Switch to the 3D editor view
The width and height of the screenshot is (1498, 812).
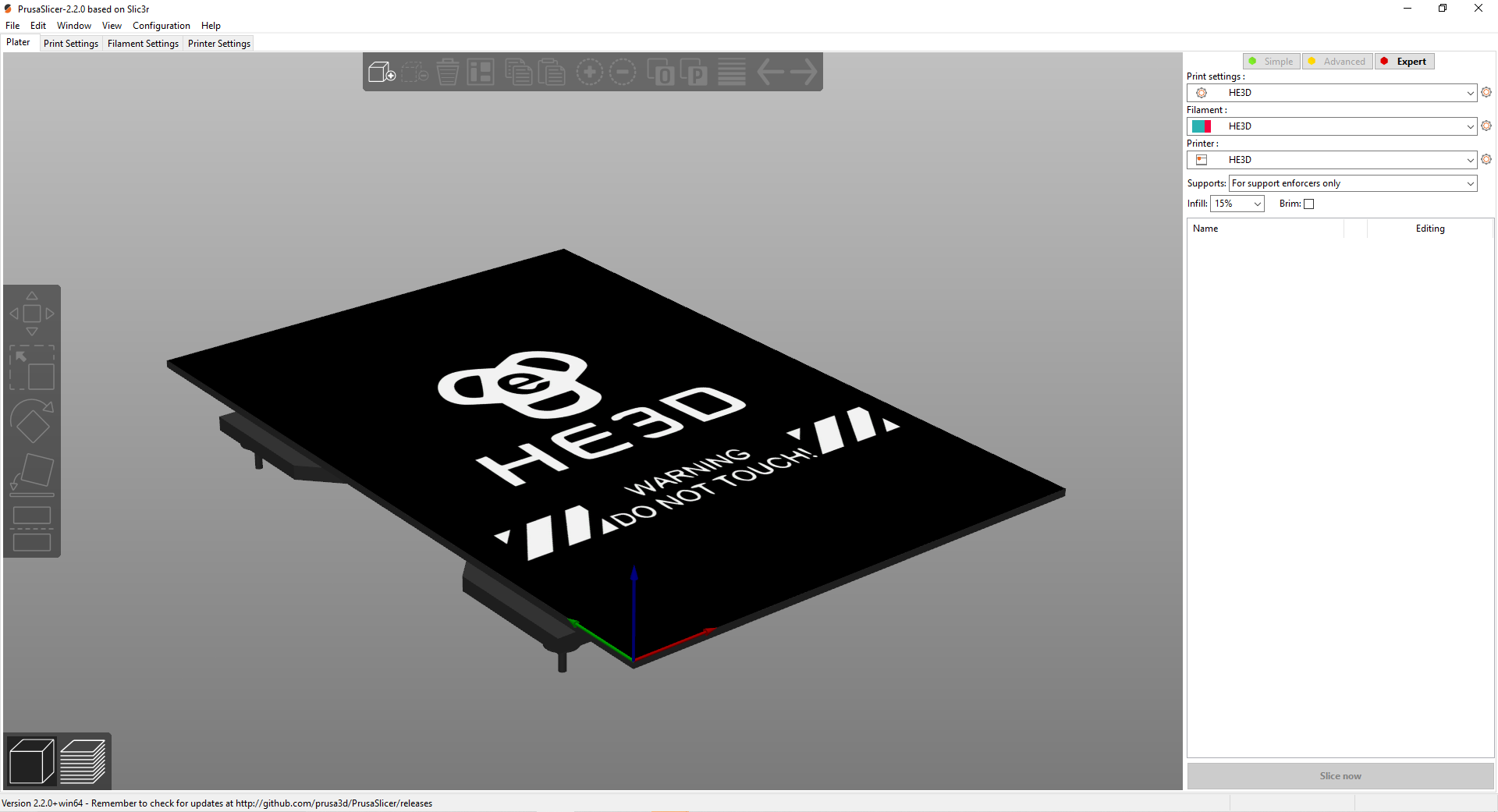pyautogui.click(x=32, y=761)
